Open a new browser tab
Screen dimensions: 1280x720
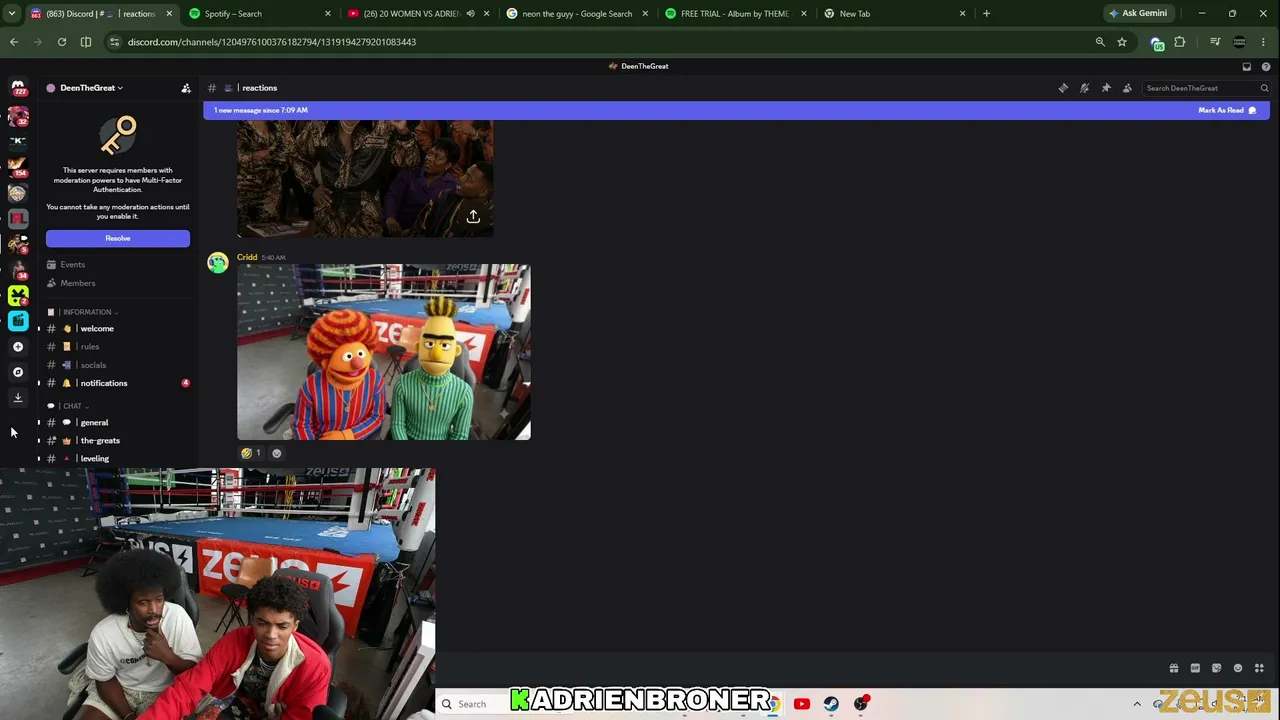tap(986, 14)
